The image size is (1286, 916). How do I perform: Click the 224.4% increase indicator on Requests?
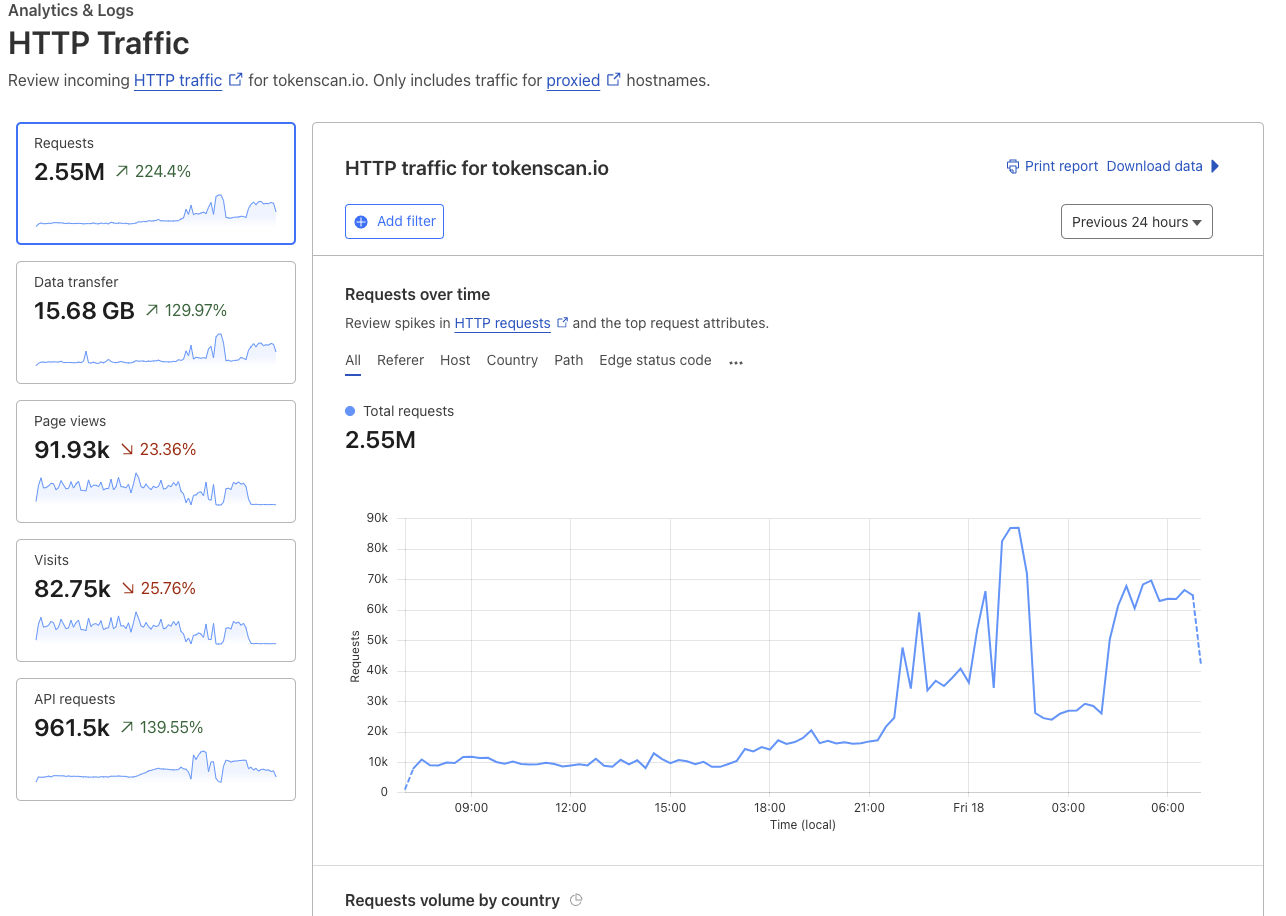pos(153,171)
